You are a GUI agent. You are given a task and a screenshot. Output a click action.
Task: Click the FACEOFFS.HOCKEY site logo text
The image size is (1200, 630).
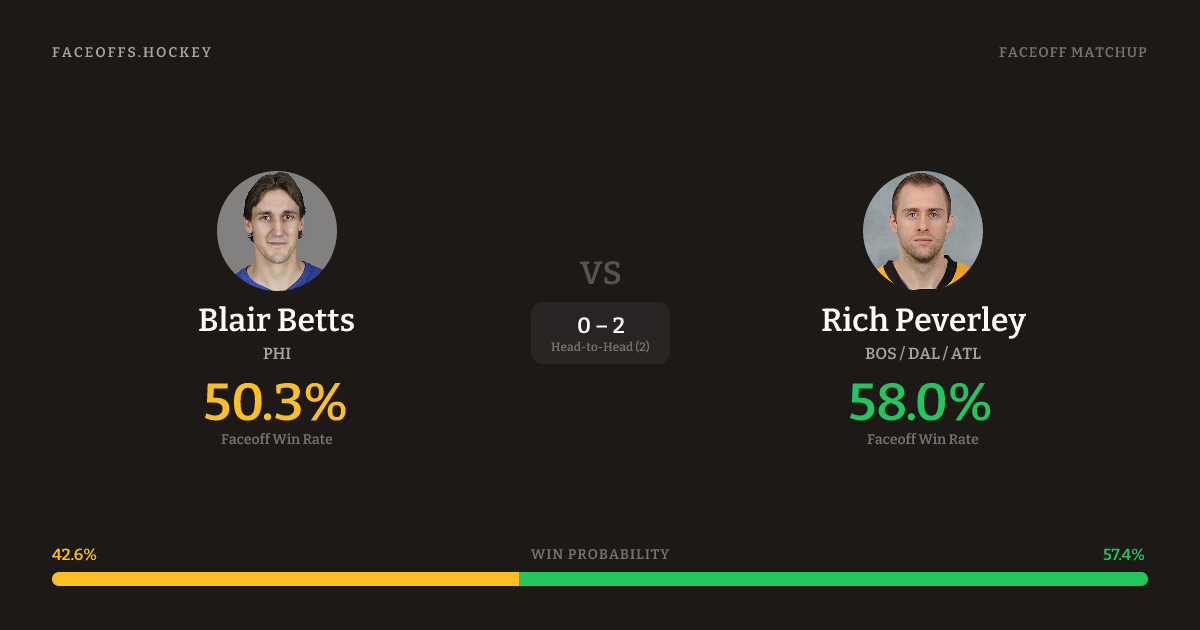click(132, 52)
